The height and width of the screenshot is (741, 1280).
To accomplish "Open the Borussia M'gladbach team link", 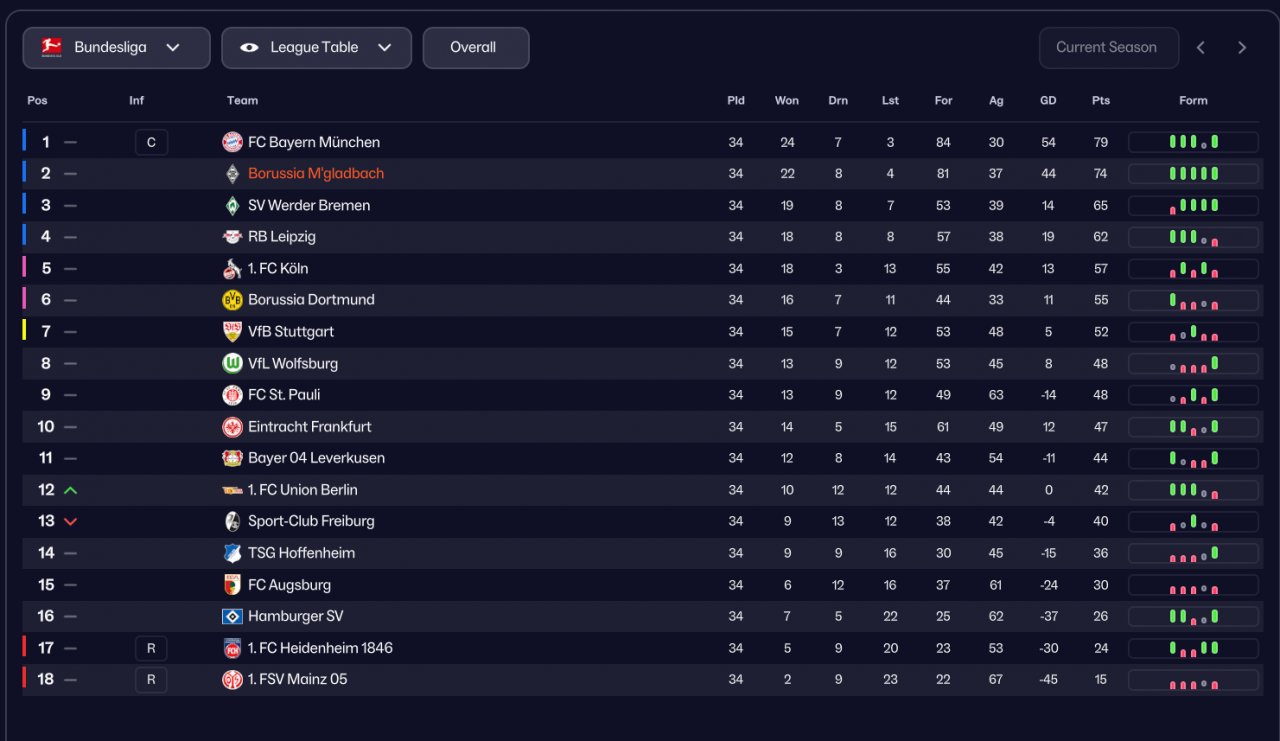I will click(x=316, y=173).
